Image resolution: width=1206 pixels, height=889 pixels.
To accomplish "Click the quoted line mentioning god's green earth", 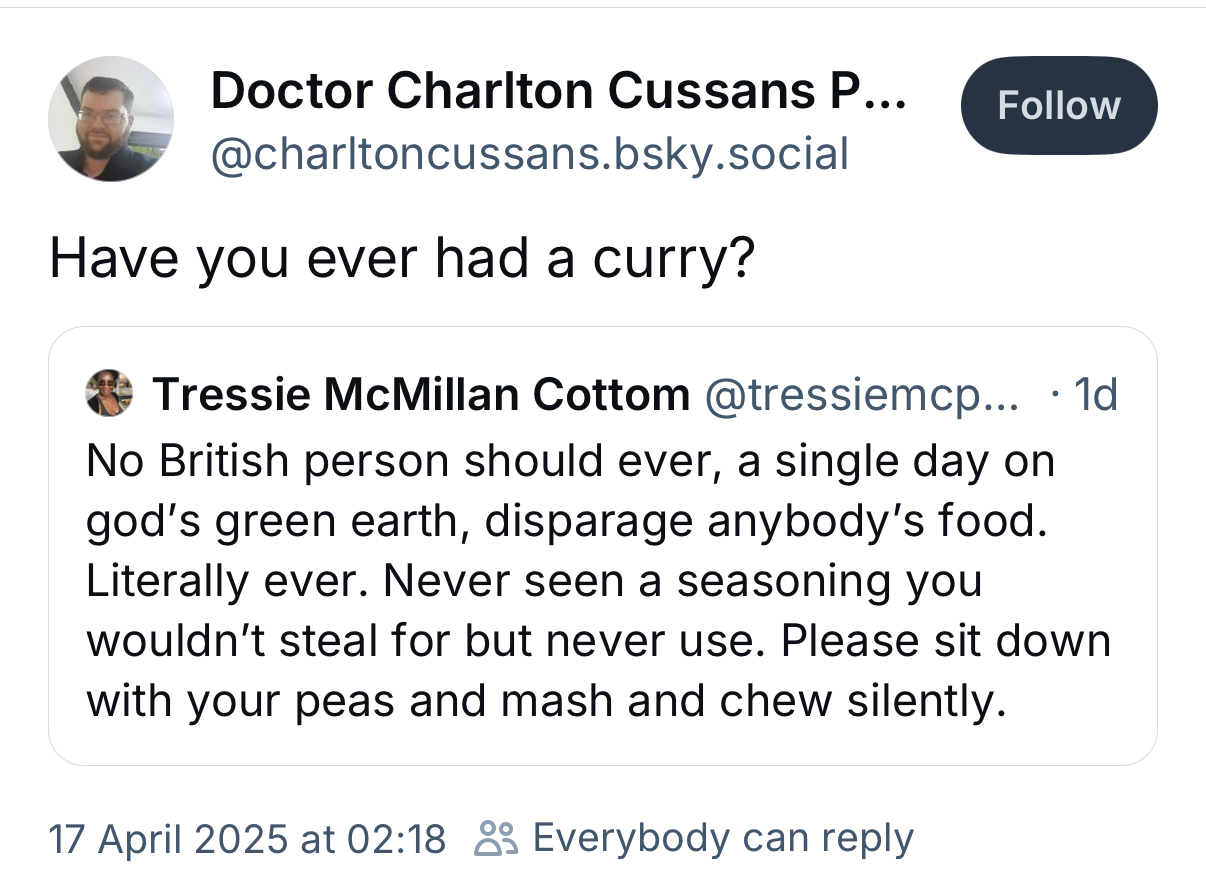I will [x=566, y=521].
